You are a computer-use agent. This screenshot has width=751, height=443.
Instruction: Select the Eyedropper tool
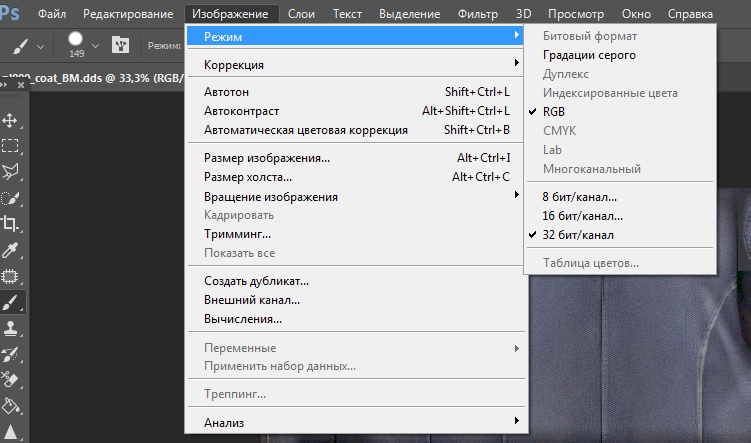tap(12, 250)
